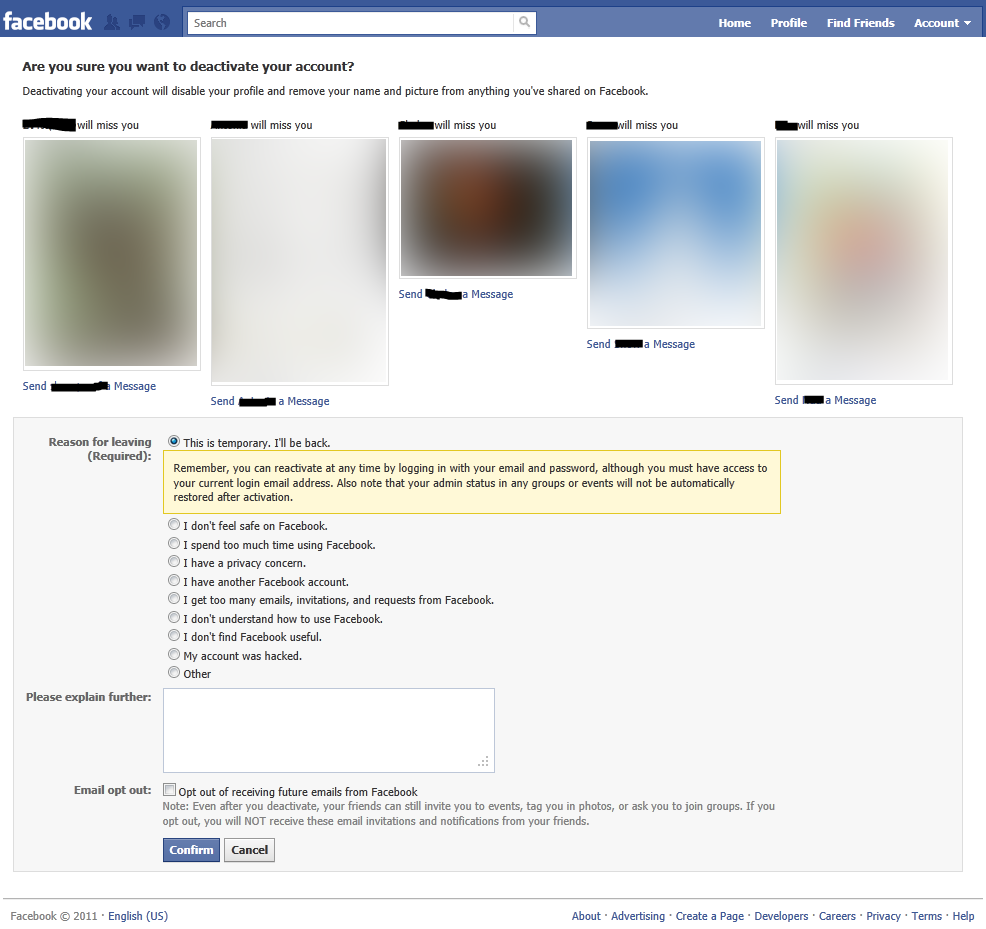Open Find Friends in the navigation bar

tap(860, 22)
